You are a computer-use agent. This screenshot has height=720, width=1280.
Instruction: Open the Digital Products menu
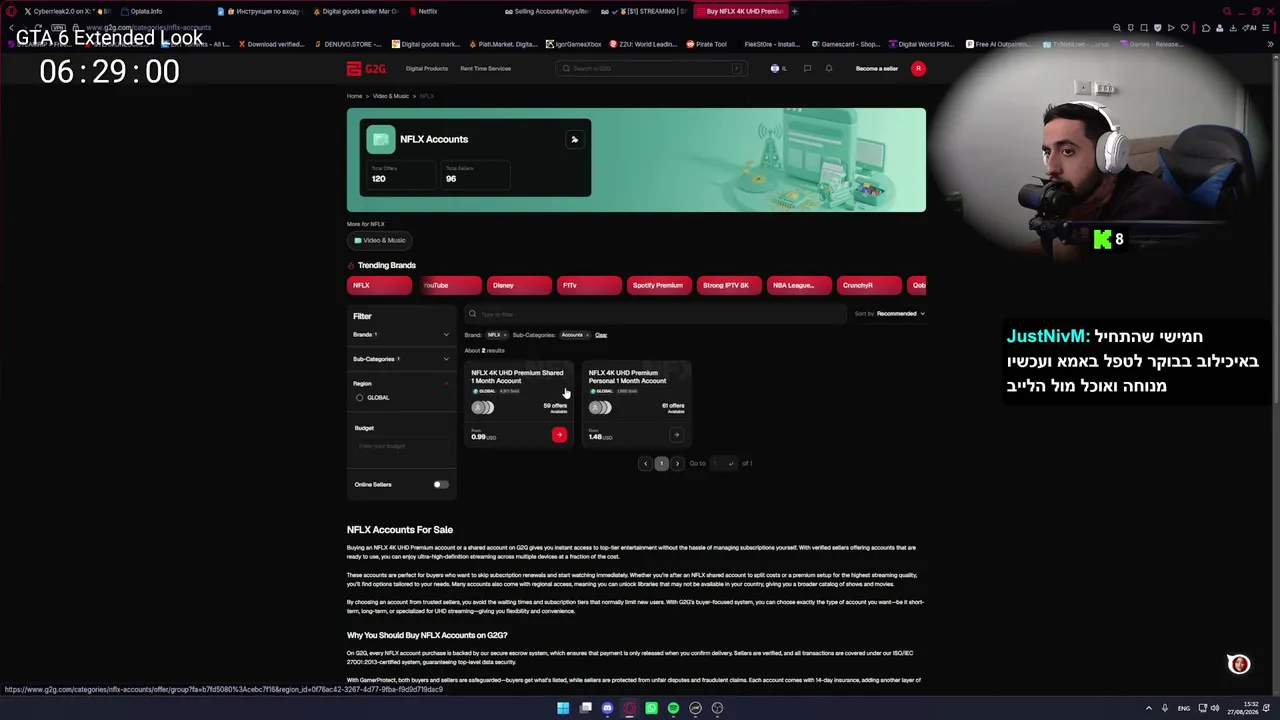pyautogui.click(x=427, y=69)
